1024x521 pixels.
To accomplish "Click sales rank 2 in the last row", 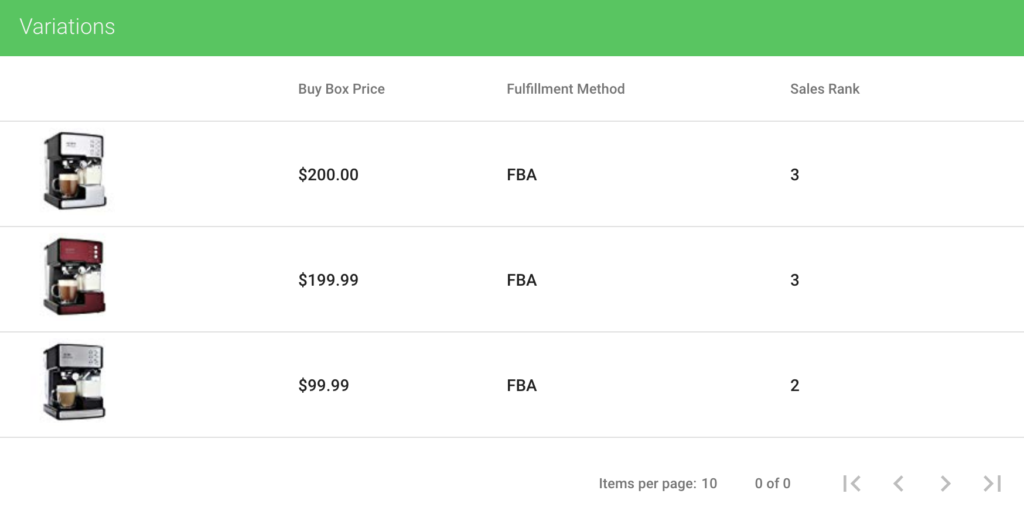I will click(795, 385).
